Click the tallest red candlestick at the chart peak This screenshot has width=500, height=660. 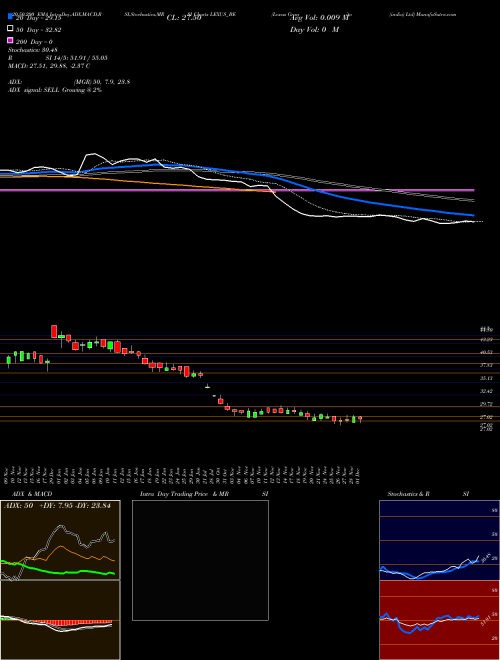[54, 331]
